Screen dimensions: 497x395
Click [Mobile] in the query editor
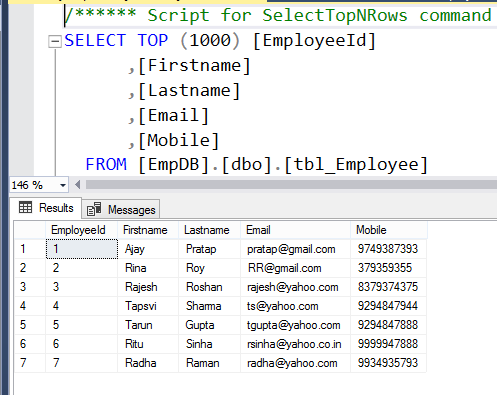pyautogui.click(x=178, y=141)
